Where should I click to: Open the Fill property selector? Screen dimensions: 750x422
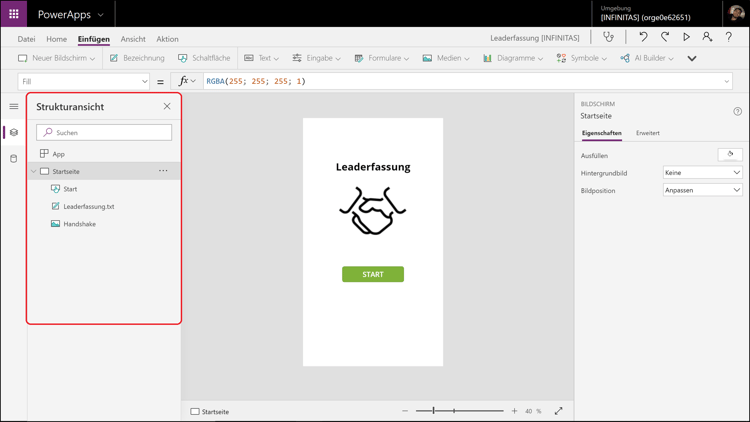[x=84, y=81]
